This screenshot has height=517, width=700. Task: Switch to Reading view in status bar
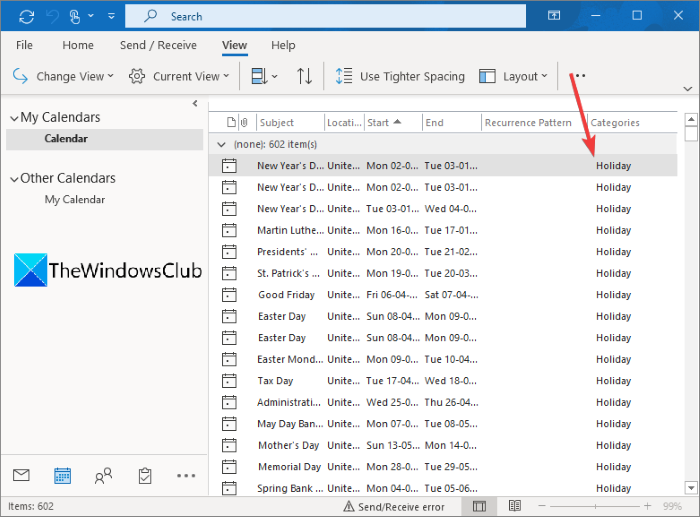(x=513, y=507)
